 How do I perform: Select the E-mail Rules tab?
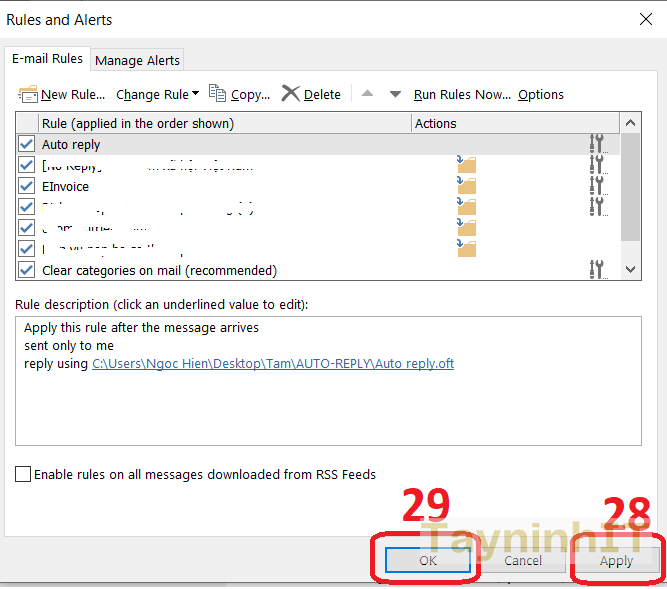tap(47, 59)
